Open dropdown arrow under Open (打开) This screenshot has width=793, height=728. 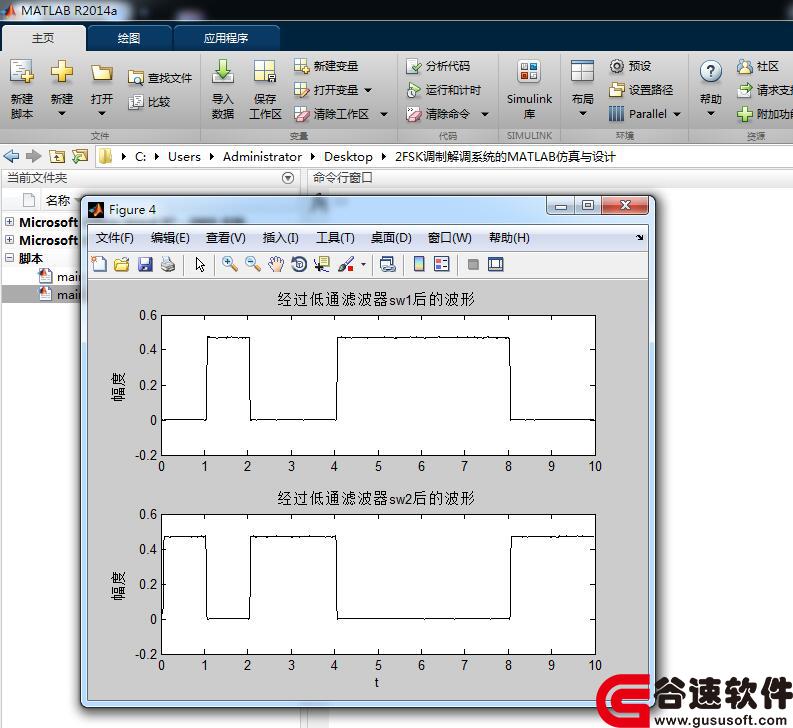click(102, 114)
